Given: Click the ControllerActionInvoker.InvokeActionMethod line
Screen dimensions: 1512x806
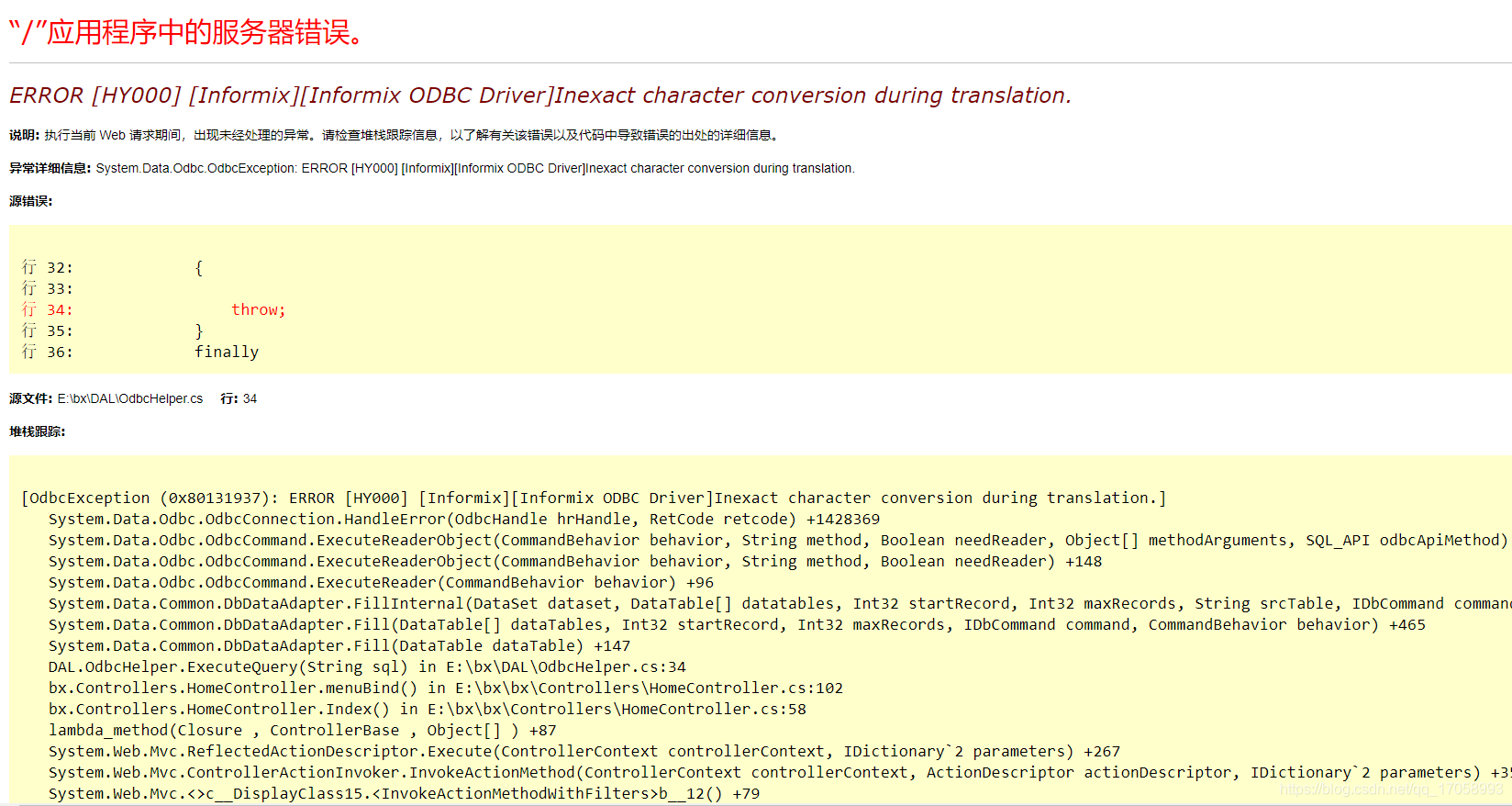Looking at the screenshot, I should 780,773.
